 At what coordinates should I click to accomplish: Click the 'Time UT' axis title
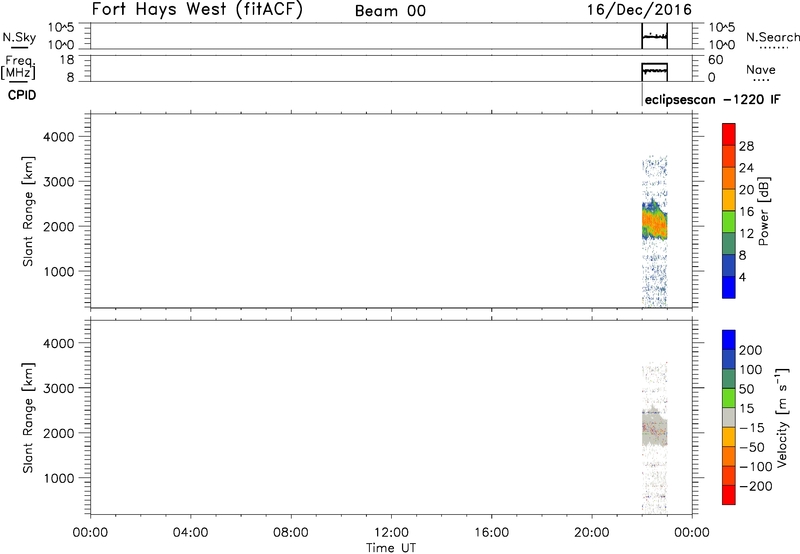point(391,548)
